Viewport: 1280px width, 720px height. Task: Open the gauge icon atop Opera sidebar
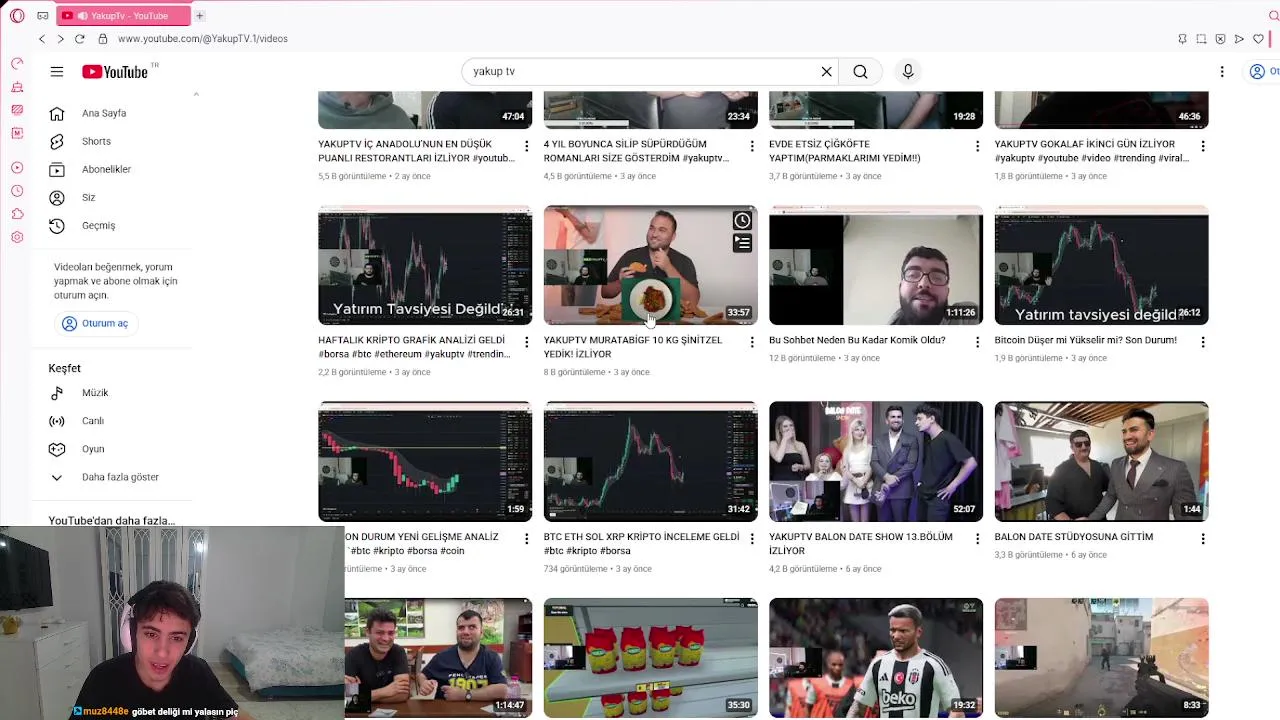coord(17,64)
